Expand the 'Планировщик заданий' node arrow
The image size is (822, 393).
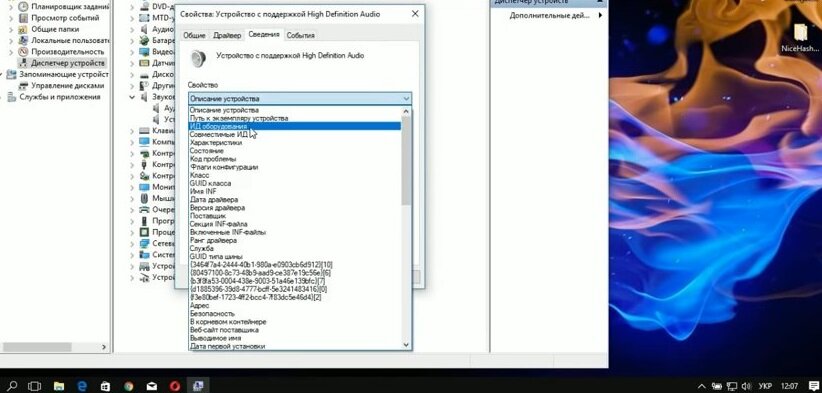[11, 7]
